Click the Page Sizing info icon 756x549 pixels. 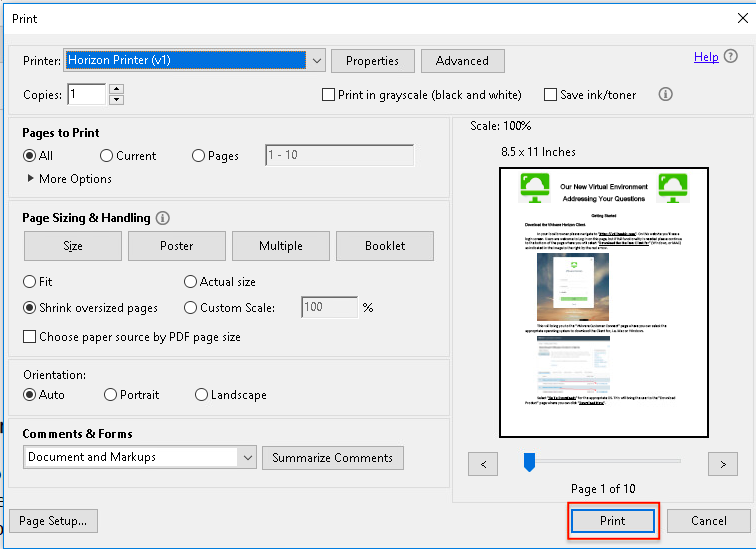pyautogui.click(x=163, y=218)
